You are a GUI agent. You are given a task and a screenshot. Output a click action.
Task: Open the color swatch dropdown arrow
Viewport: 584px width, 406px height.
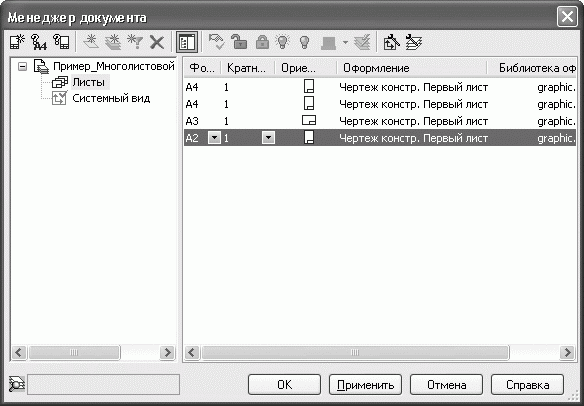tap(345, 42)
